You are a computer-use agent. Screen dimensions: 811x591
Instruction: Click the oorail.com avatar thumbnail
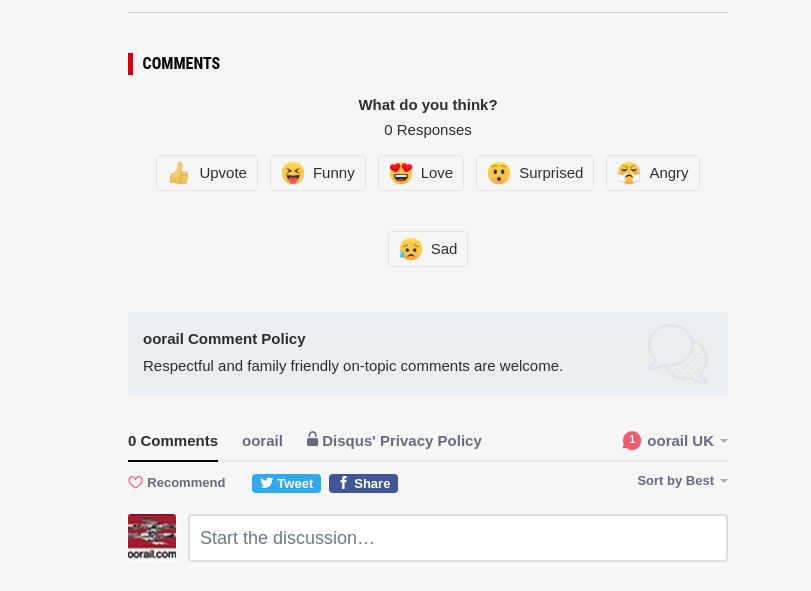tap(152, 537)
